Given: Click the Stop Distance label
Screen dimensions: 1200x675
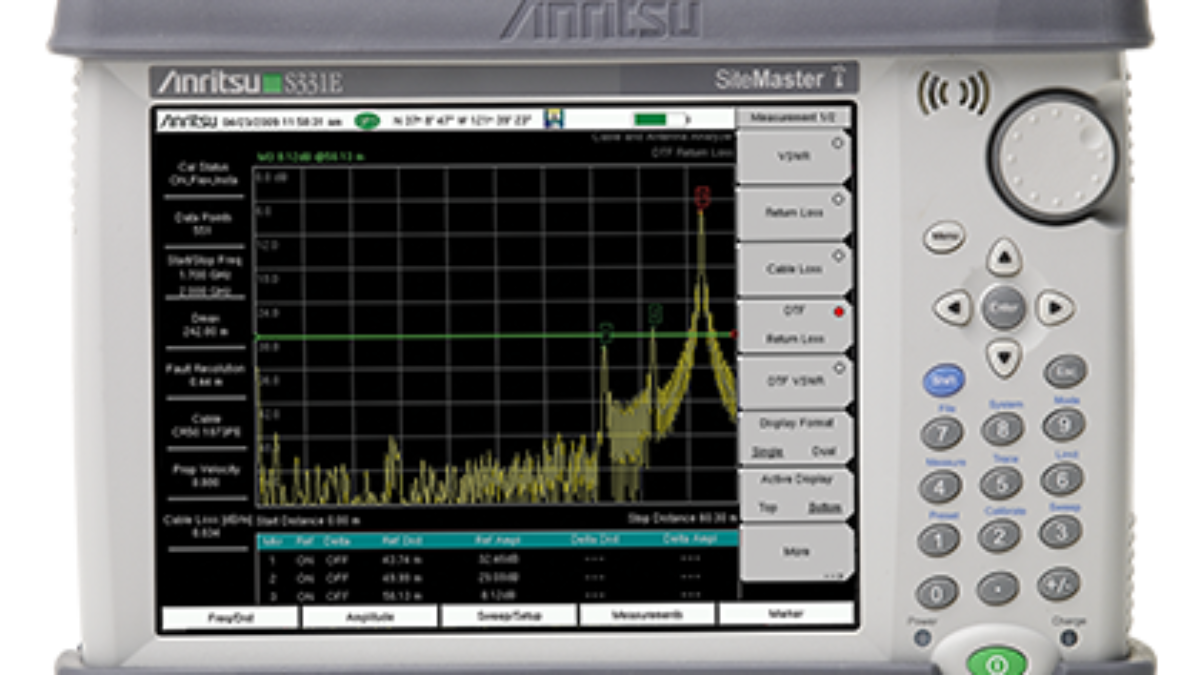Looking at the screenshot, I should 682,518.
